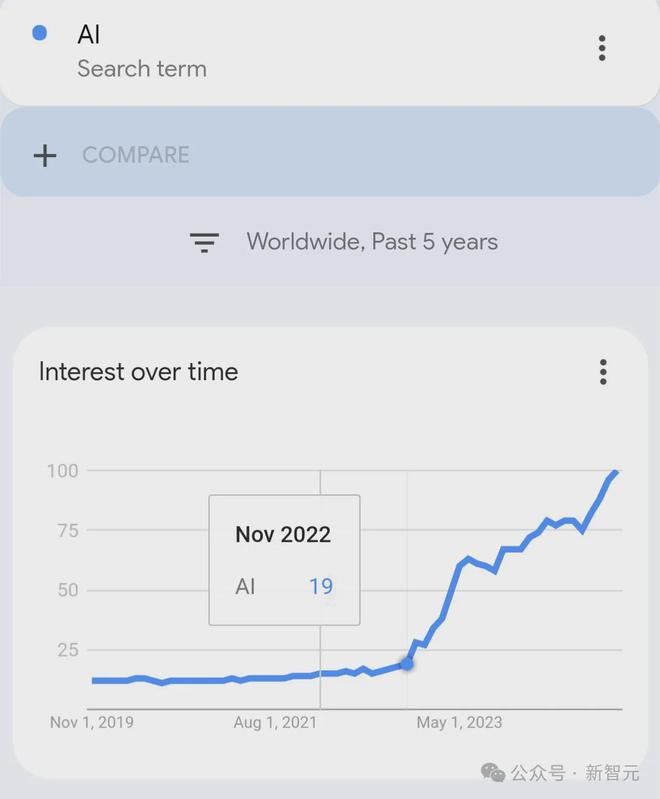Click the 100 y-axis label
The height and width of the screenshot is (799, 660).
pos(63,471)
